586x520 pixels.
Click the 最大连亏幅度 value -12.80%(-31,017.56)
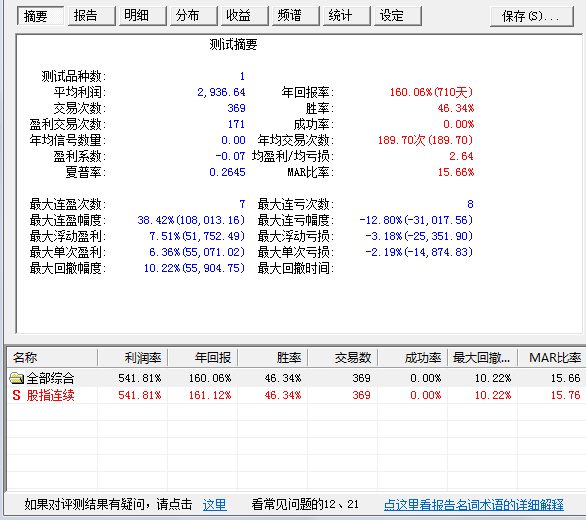pos(416,220)
